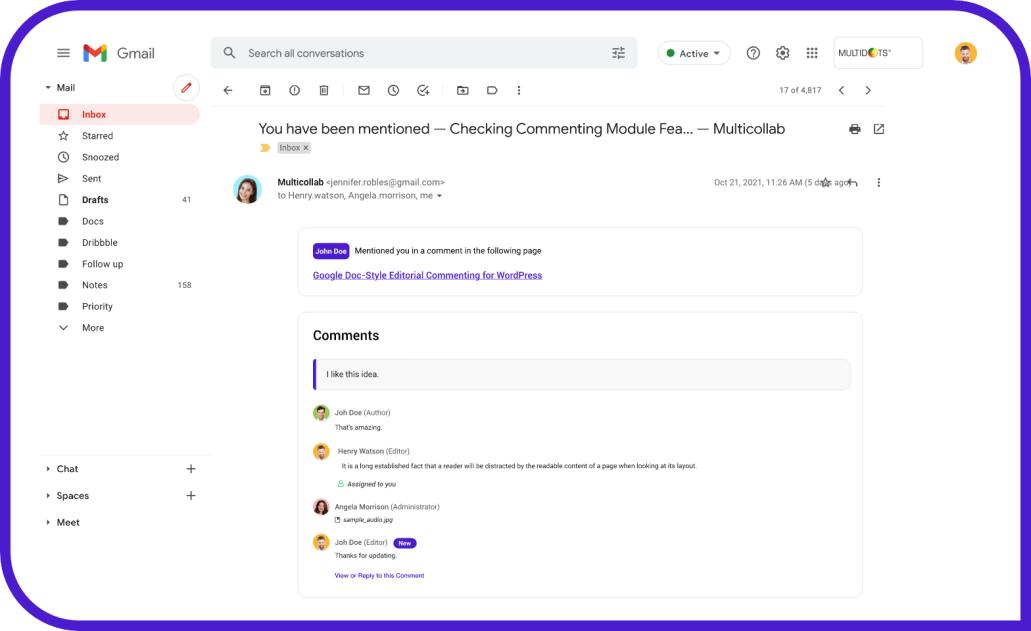Expand the Spaces section
The height and width of the screenshot is (631, 1031).
tap(48, 496)
